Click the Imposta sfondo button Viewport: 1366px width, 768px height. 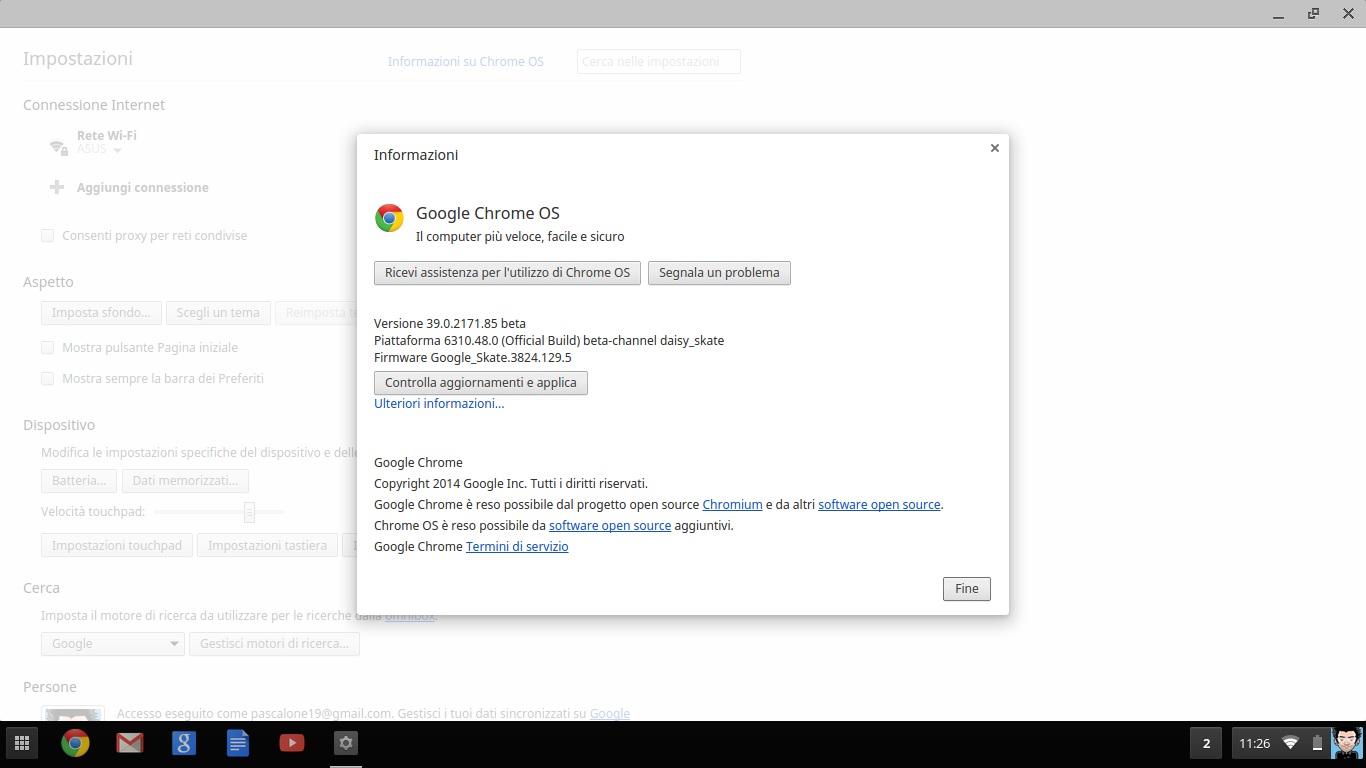click(101, 313)
